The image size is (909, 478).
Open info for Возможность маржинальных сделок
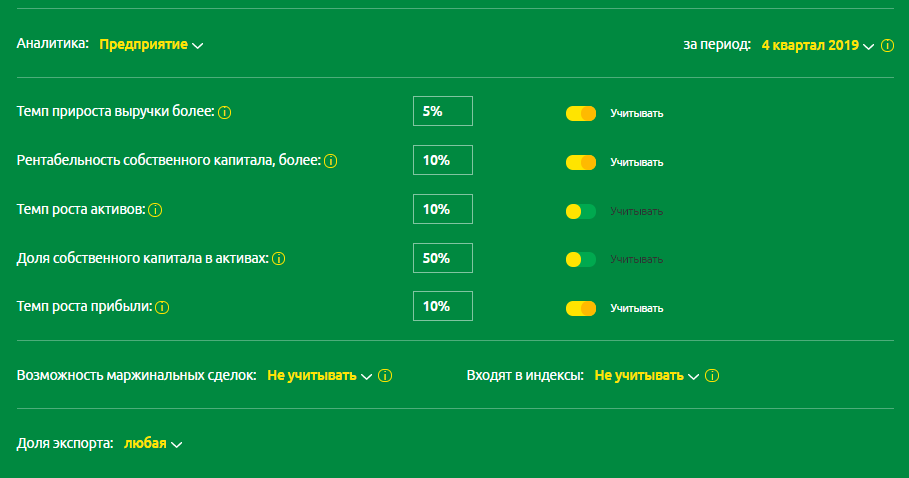385,376
